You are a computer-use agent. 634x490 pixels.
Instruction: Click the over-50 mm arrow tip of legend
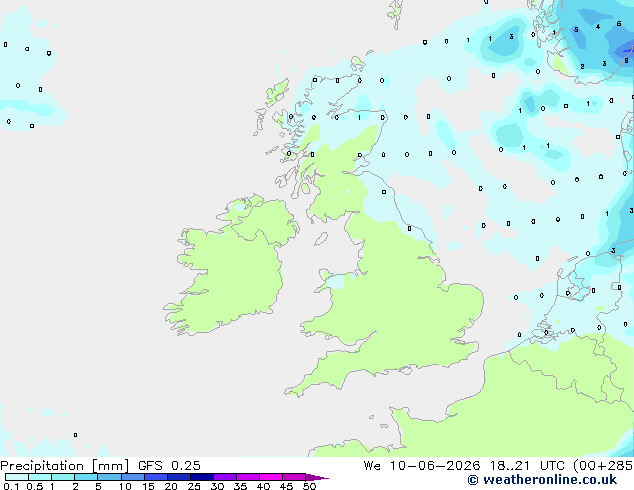point(317,477)
